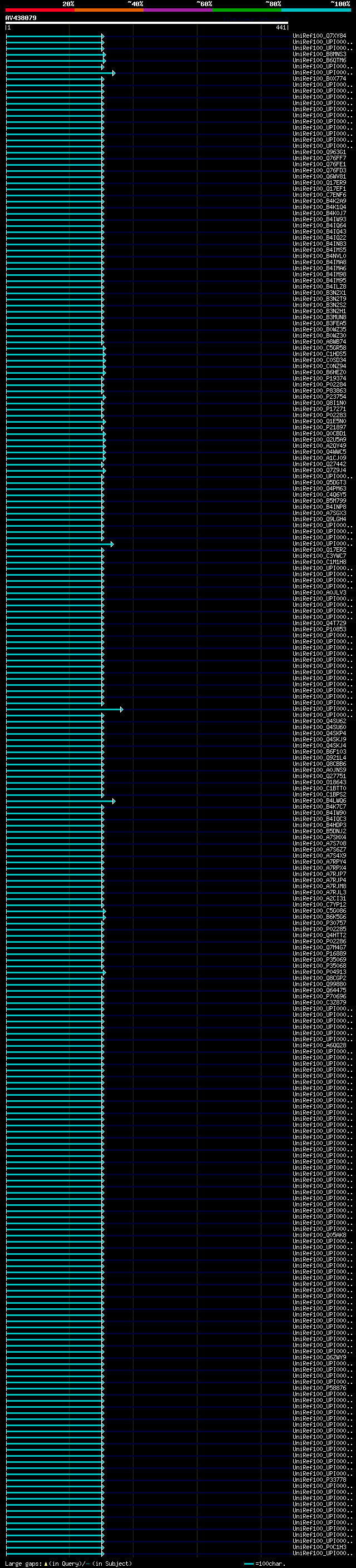
Task: Click label UniRef100_C4Q6Y5
Action: [x=319, y=495]
